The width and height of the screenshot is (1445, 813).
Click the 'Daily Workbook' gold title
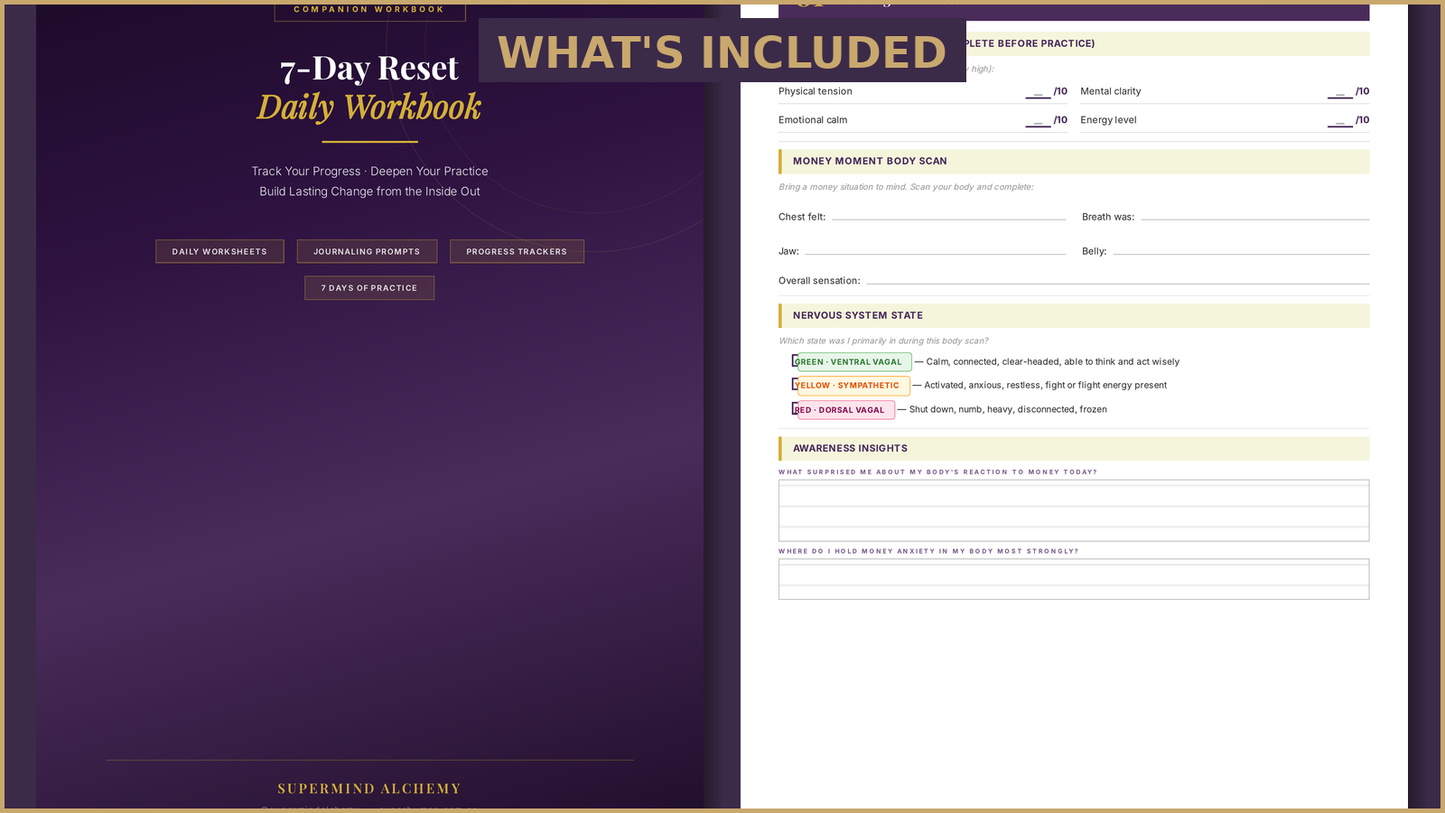click(x=369, y=107)
